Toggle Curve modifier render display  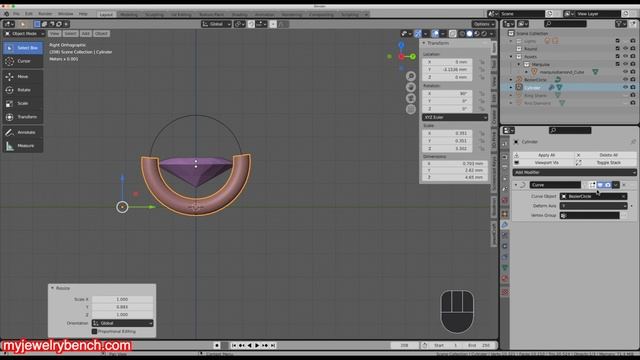pos(608,185)
